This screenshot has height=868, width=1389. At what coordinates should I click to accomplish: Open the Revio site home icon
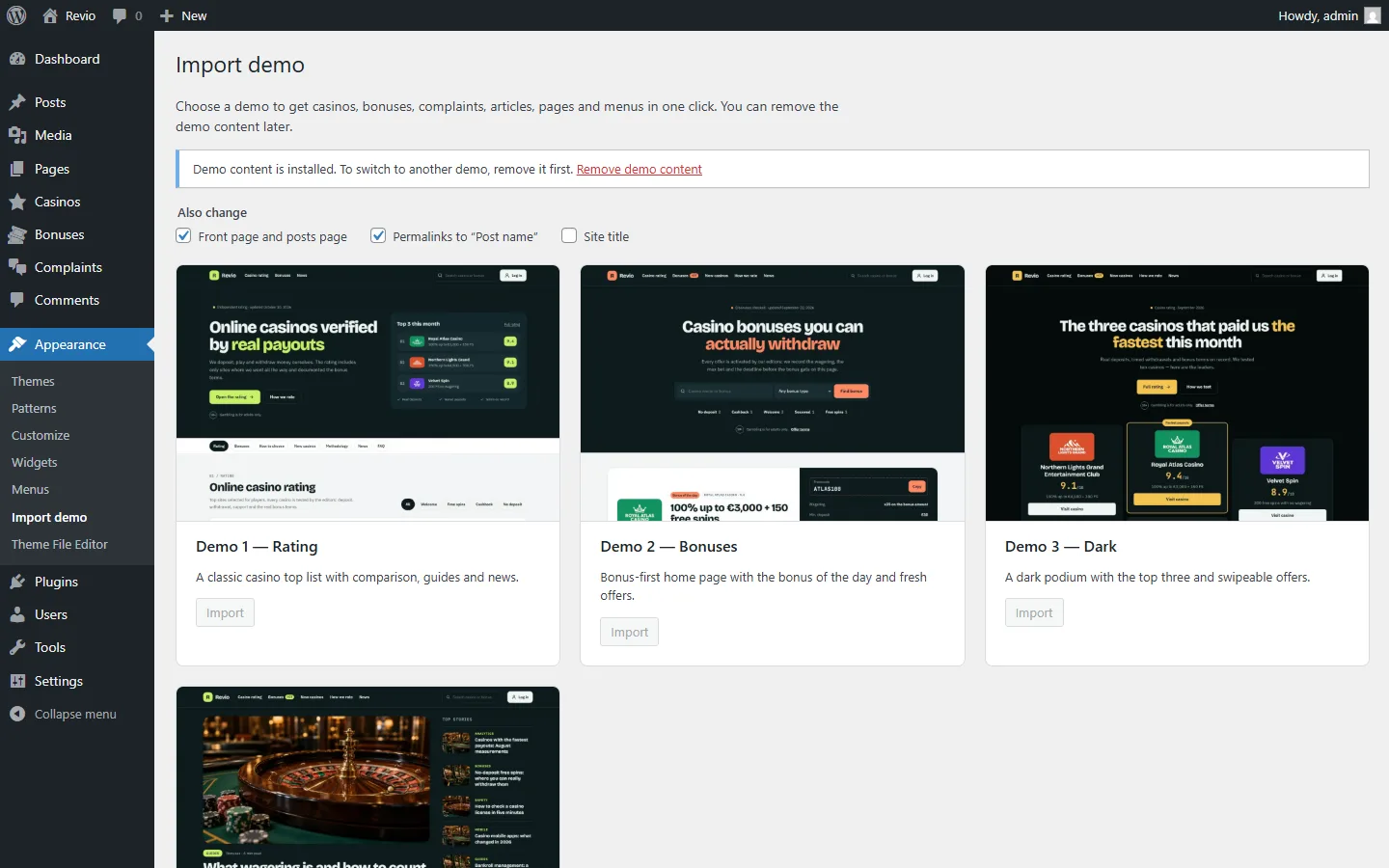(x=50, y=15)
